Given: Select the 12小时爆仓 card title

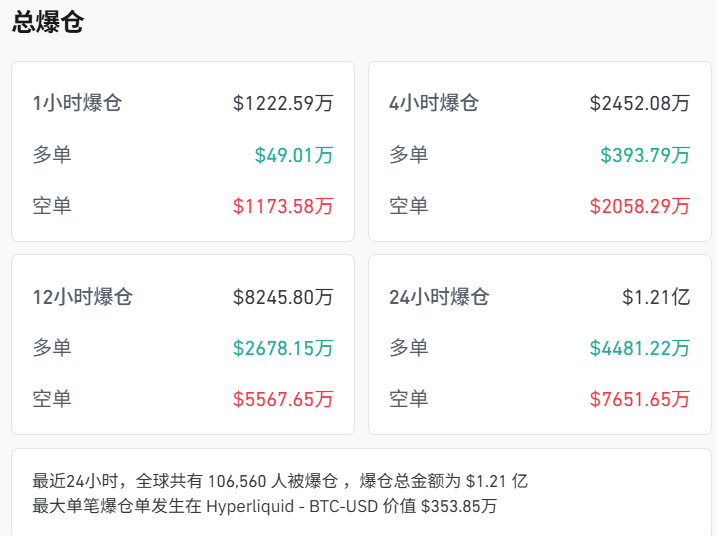Looking at the screenshot, I should tap(82, 297).
